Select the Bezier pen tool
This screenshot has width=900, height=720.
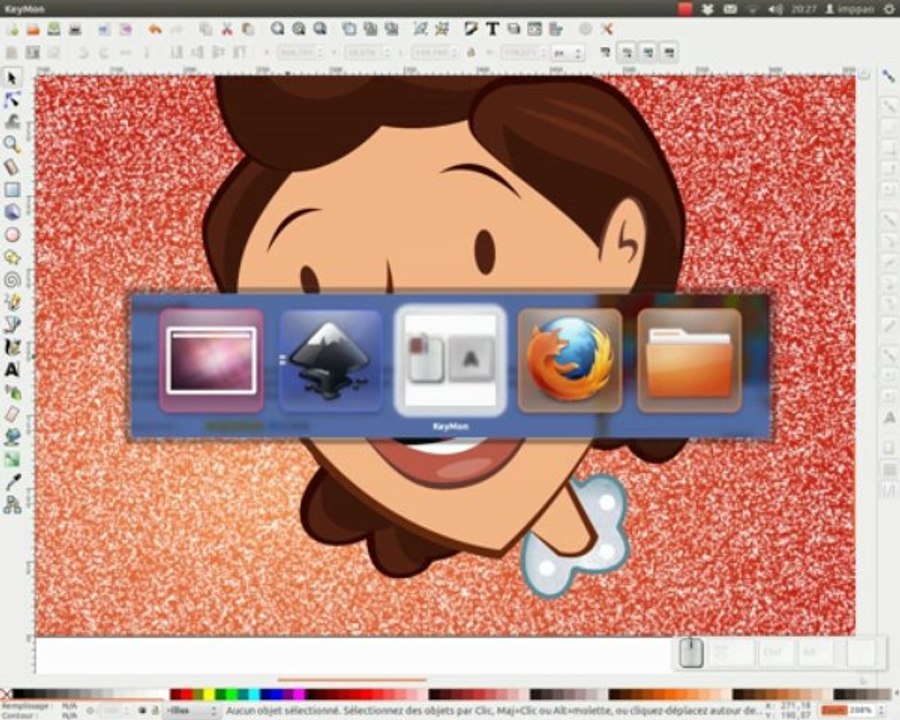click(x=12, y=324)
